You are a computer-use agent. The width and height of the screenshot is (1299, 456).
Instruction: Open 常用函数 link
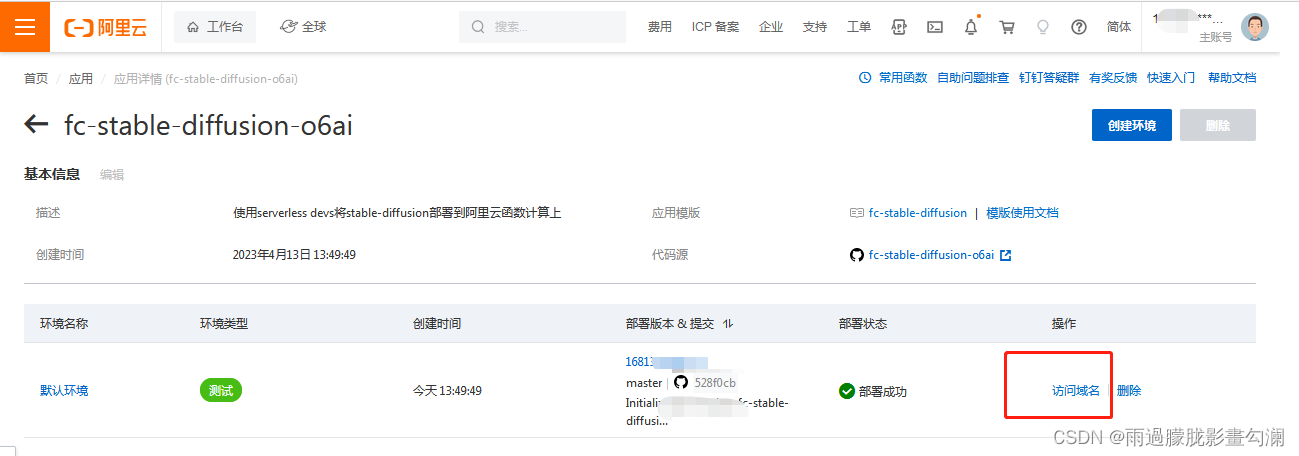pos(903,78)
